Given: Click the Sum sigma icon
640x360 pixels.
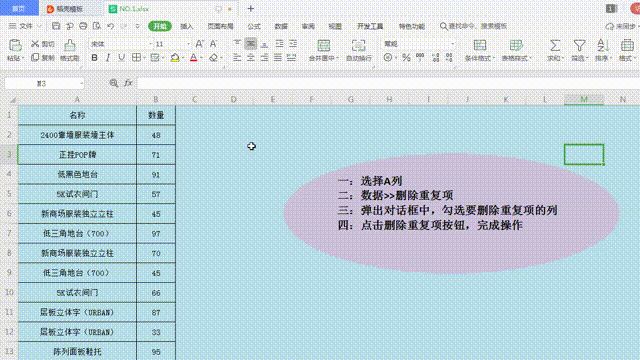Looking at the screenshot, I should pyautogui.click(x=555, y=45).
